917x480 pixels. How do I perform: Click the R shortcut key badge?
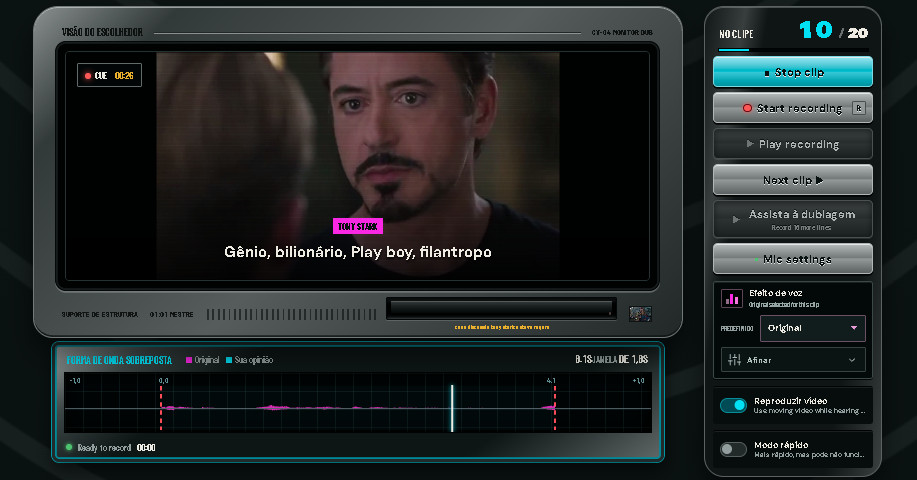(859, 108)
